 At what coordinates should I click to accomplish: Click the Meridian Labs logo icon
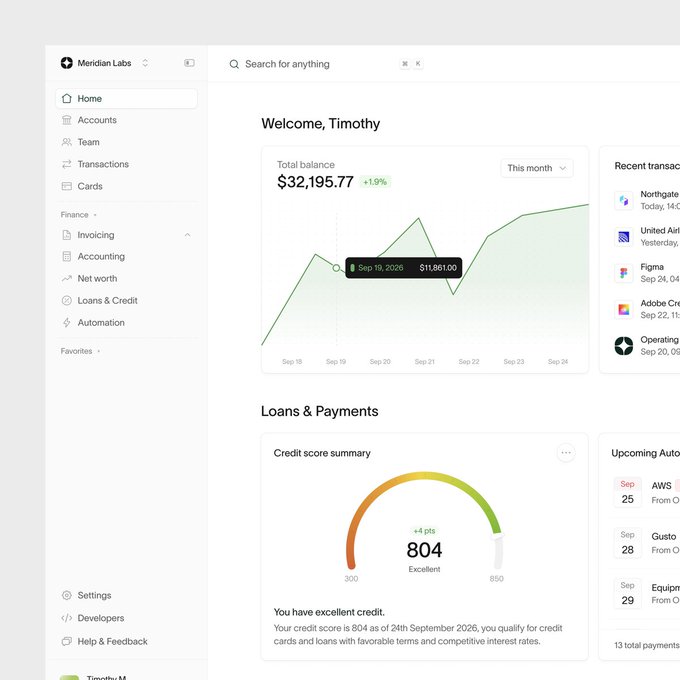[66, 63]
